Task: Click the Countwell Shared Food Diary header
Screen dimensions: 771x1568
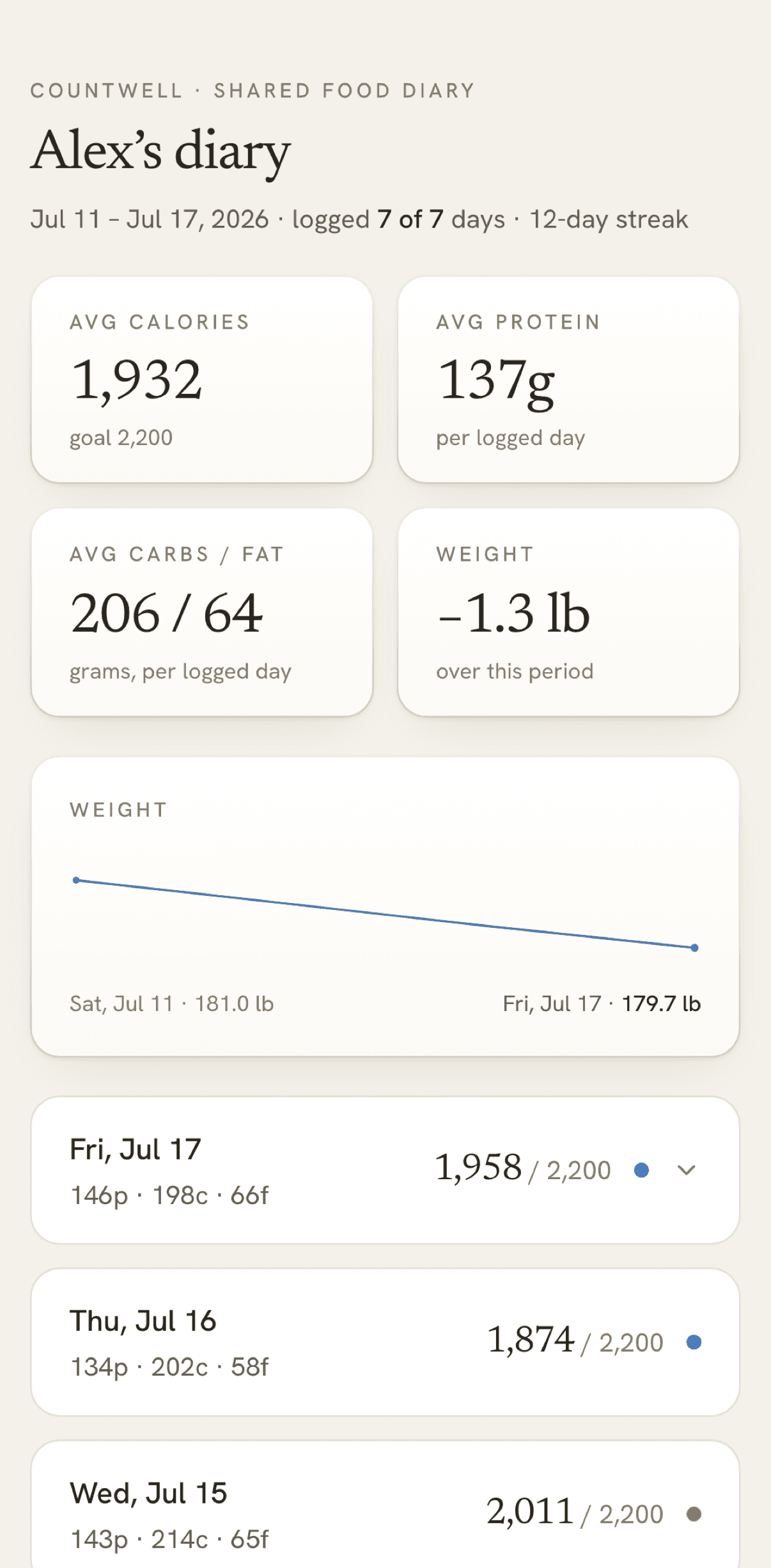Action: click(x=253, y=91)
